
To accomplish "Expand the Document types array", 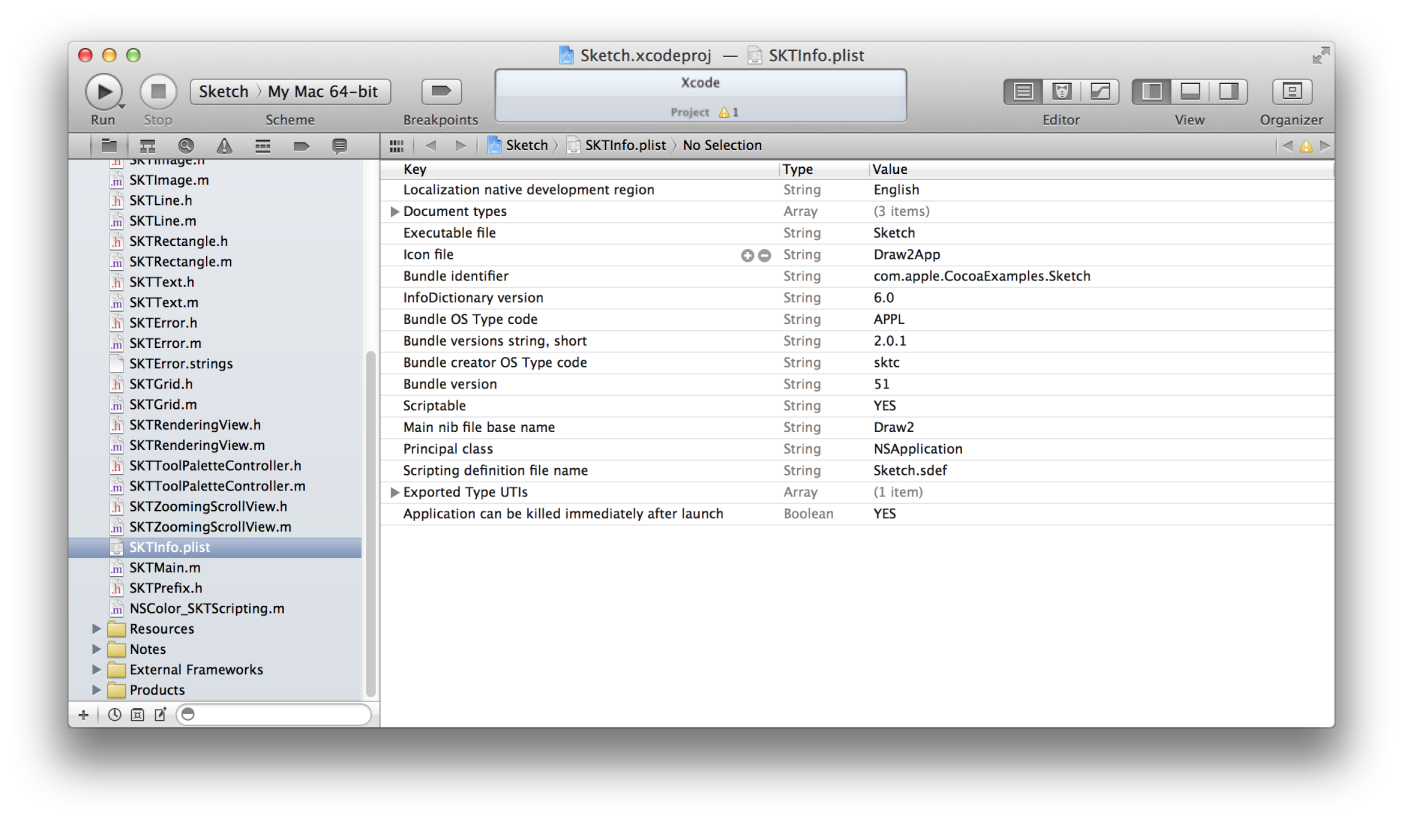I will pyautogui.click(x=395, y=212).
